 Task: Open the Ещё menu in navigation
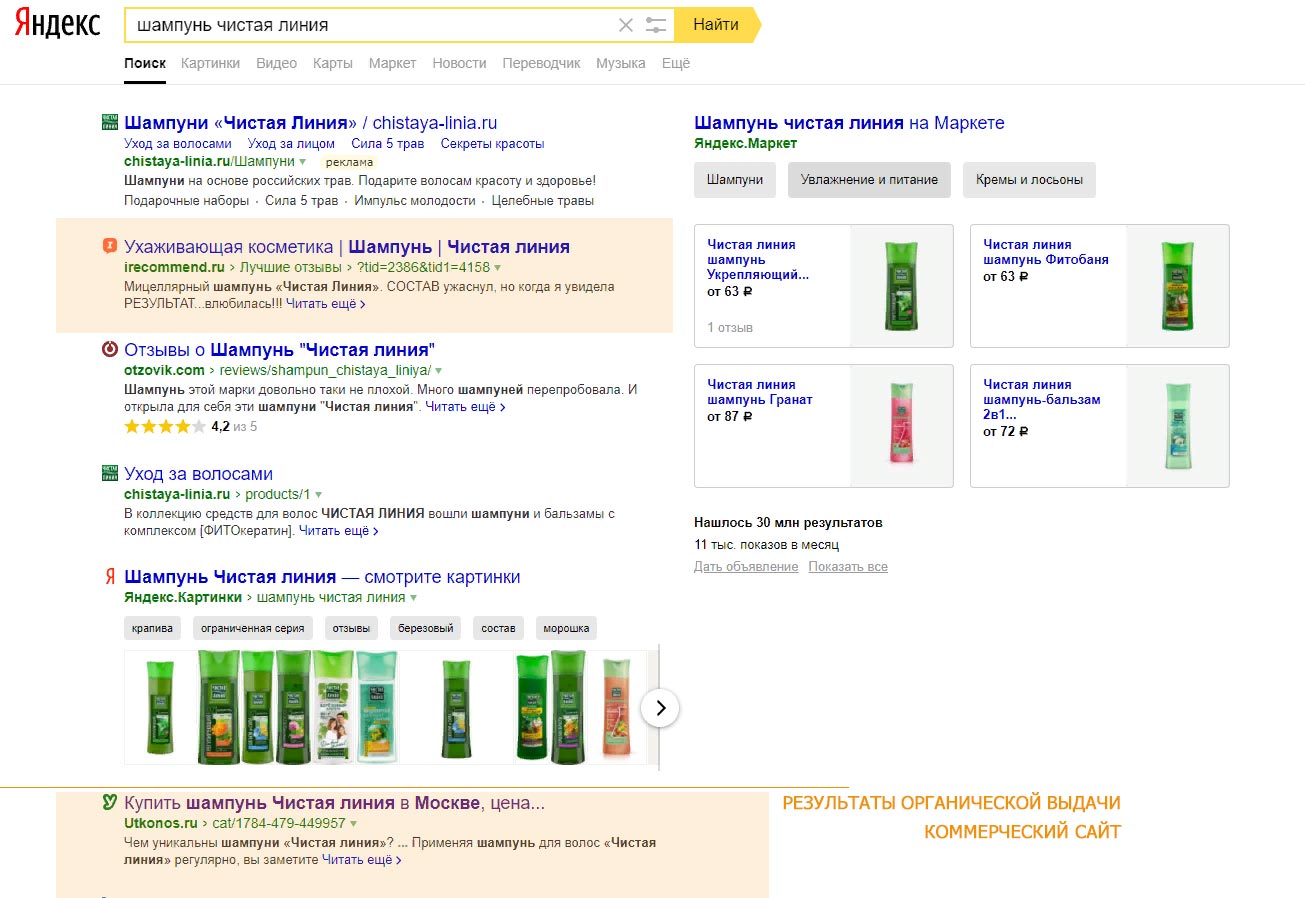pos(676,63)
